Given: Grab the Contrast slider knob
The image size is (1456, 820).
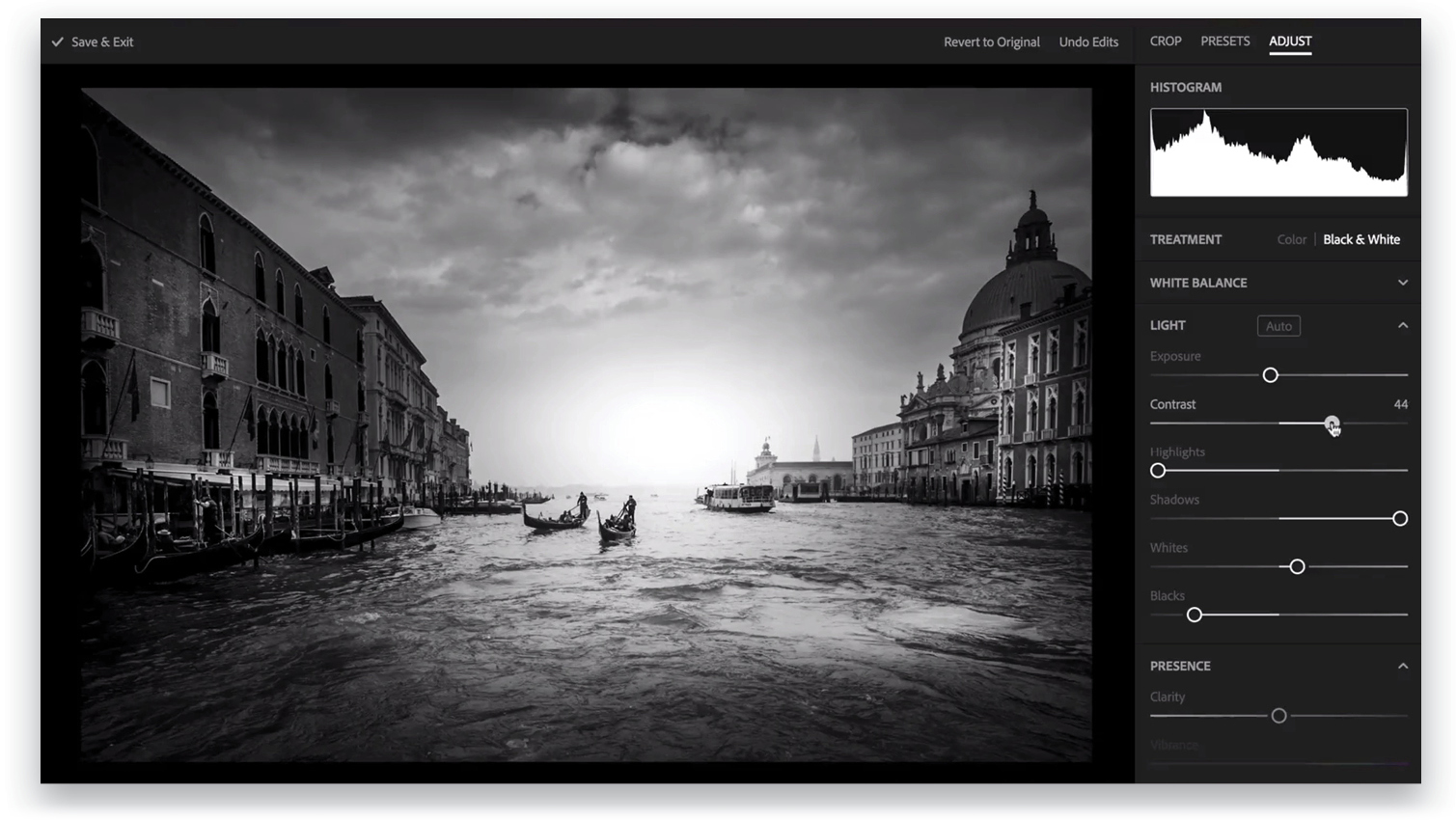Looking at the screenshot, I should [1332, 423].
